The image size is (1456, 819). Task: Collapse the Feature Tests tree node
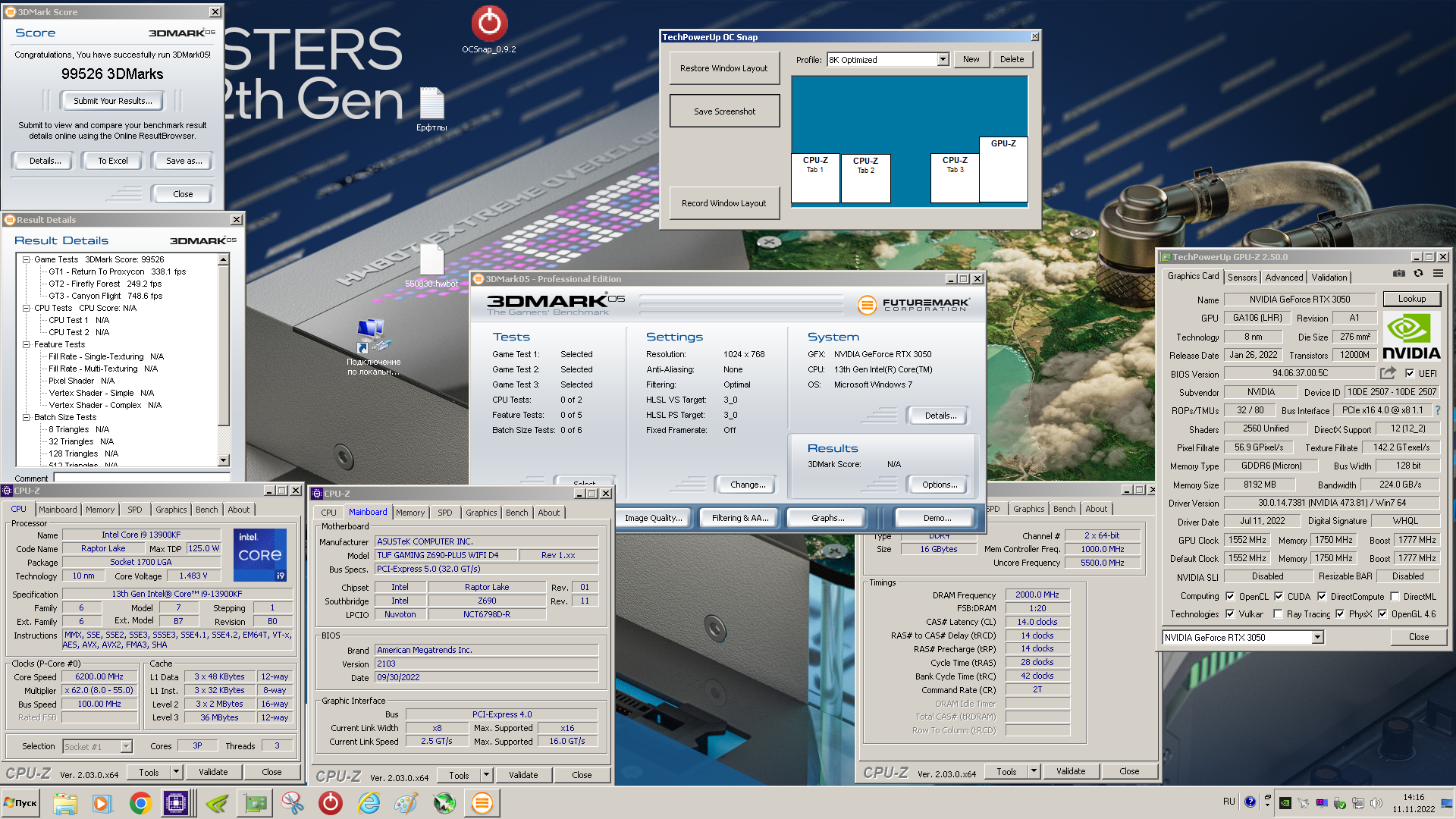pos(26,344)
